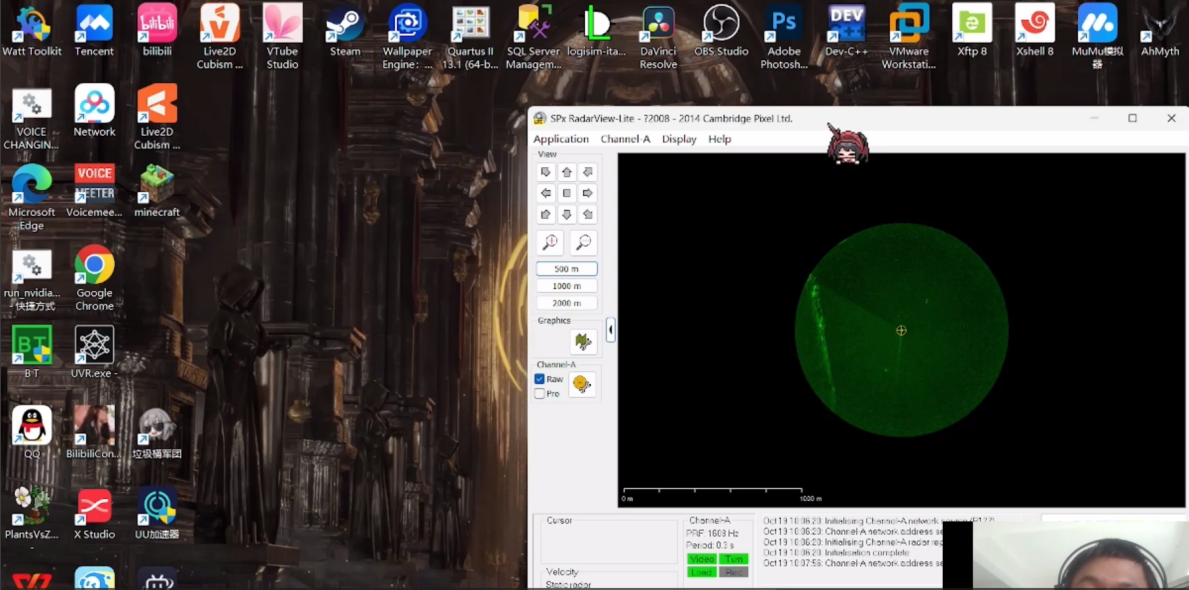Viewport: 1189px width, 590px height.
Task: Open VTube Studio desktop shortcut
Action: 282,36
